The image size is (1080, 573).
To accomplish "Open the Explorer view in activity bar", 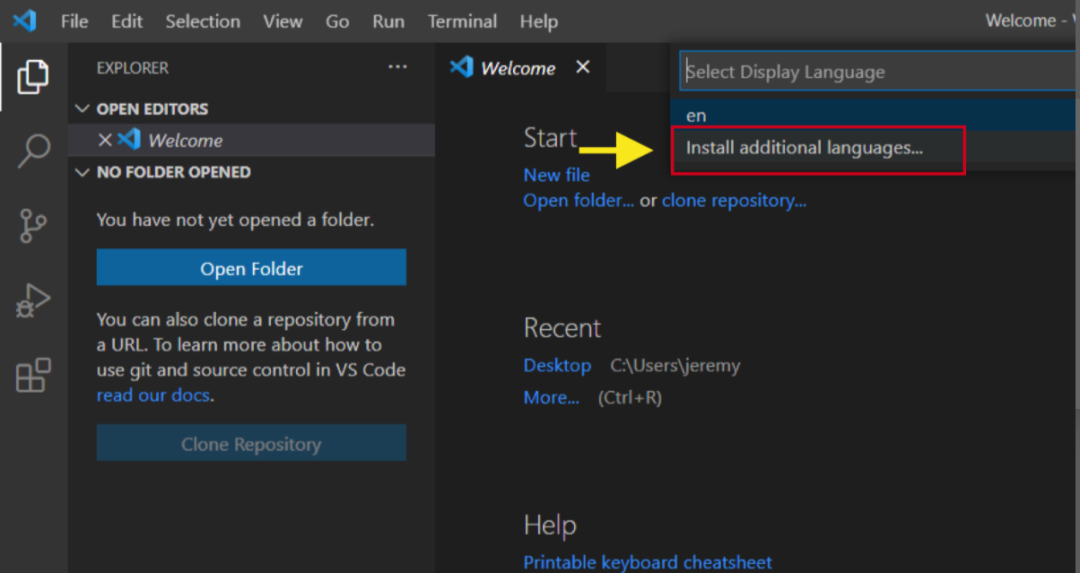I will 33,76.
